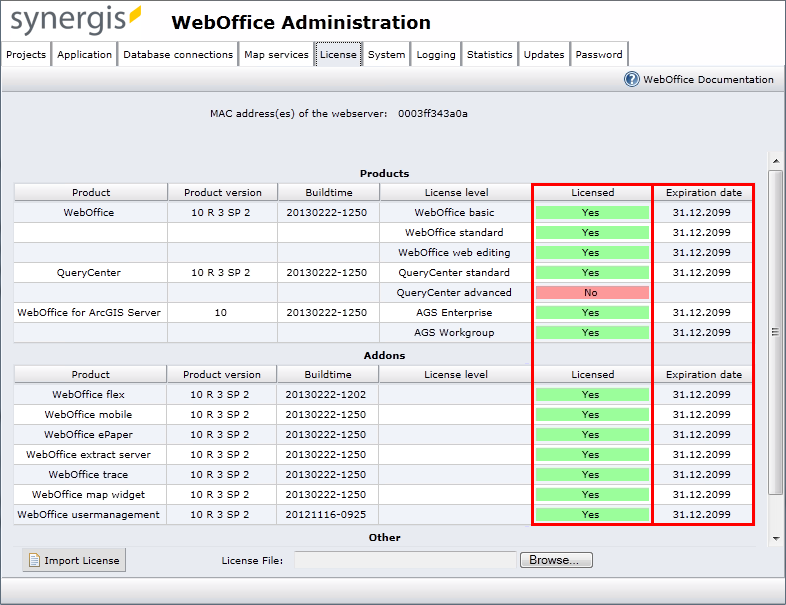Click the red No status for QueryCenter advanced
Viewport: 786px width, 605px height.
tap(592, 293)
